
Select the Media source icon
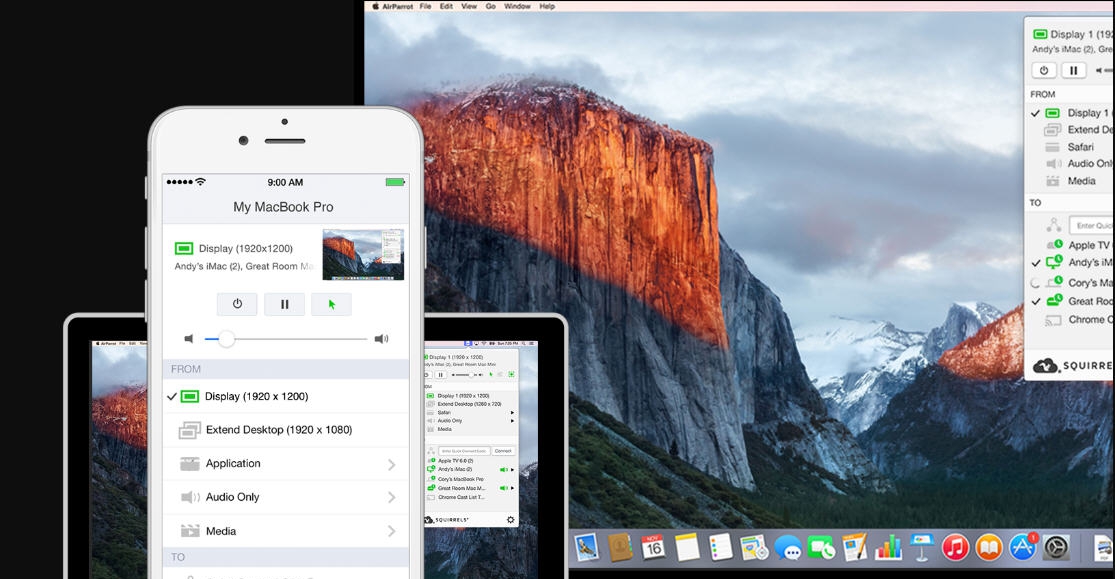(x=189, y=530)
